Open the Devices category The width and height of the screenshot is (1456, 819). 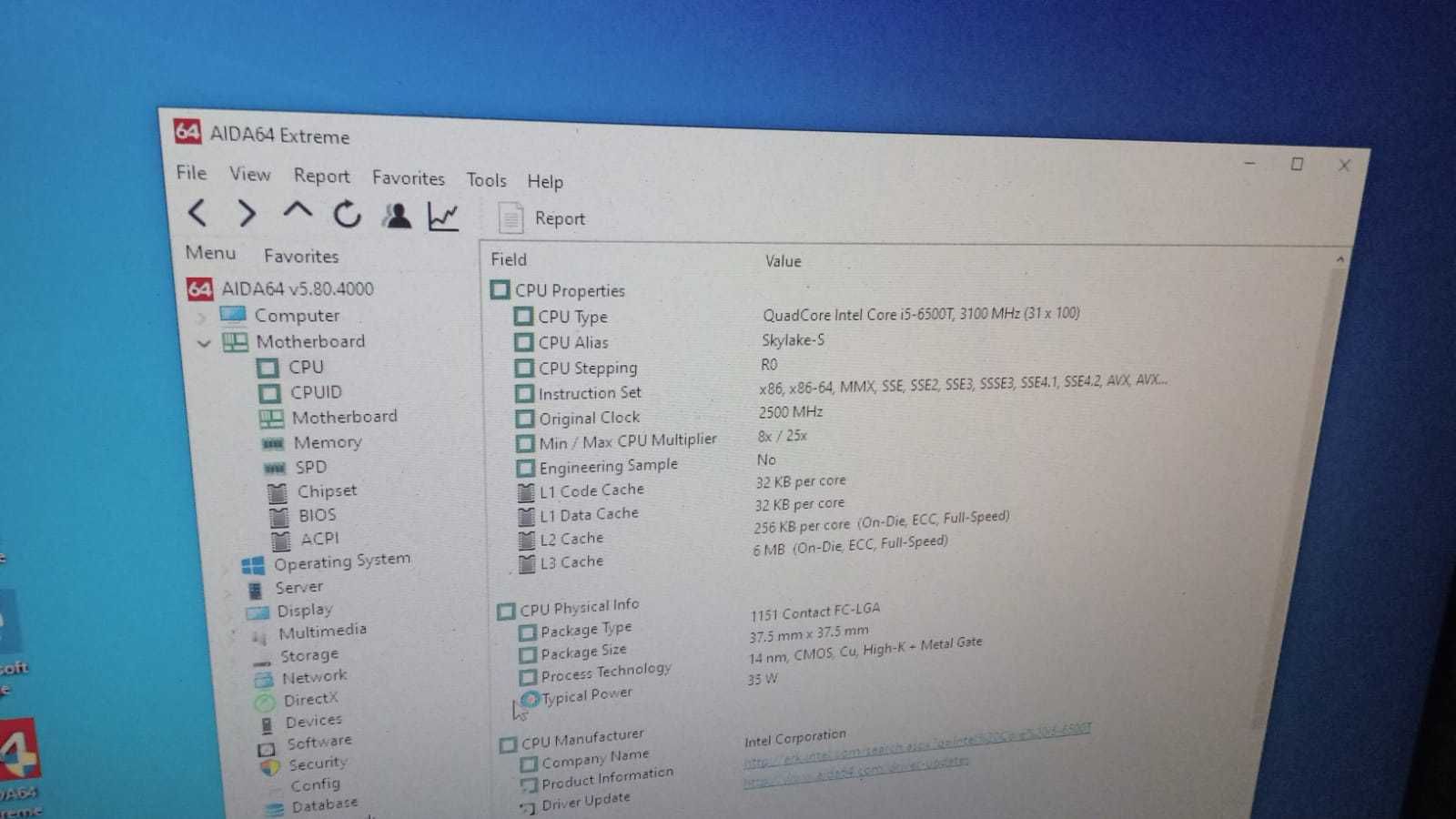click(x=313, y=722)
